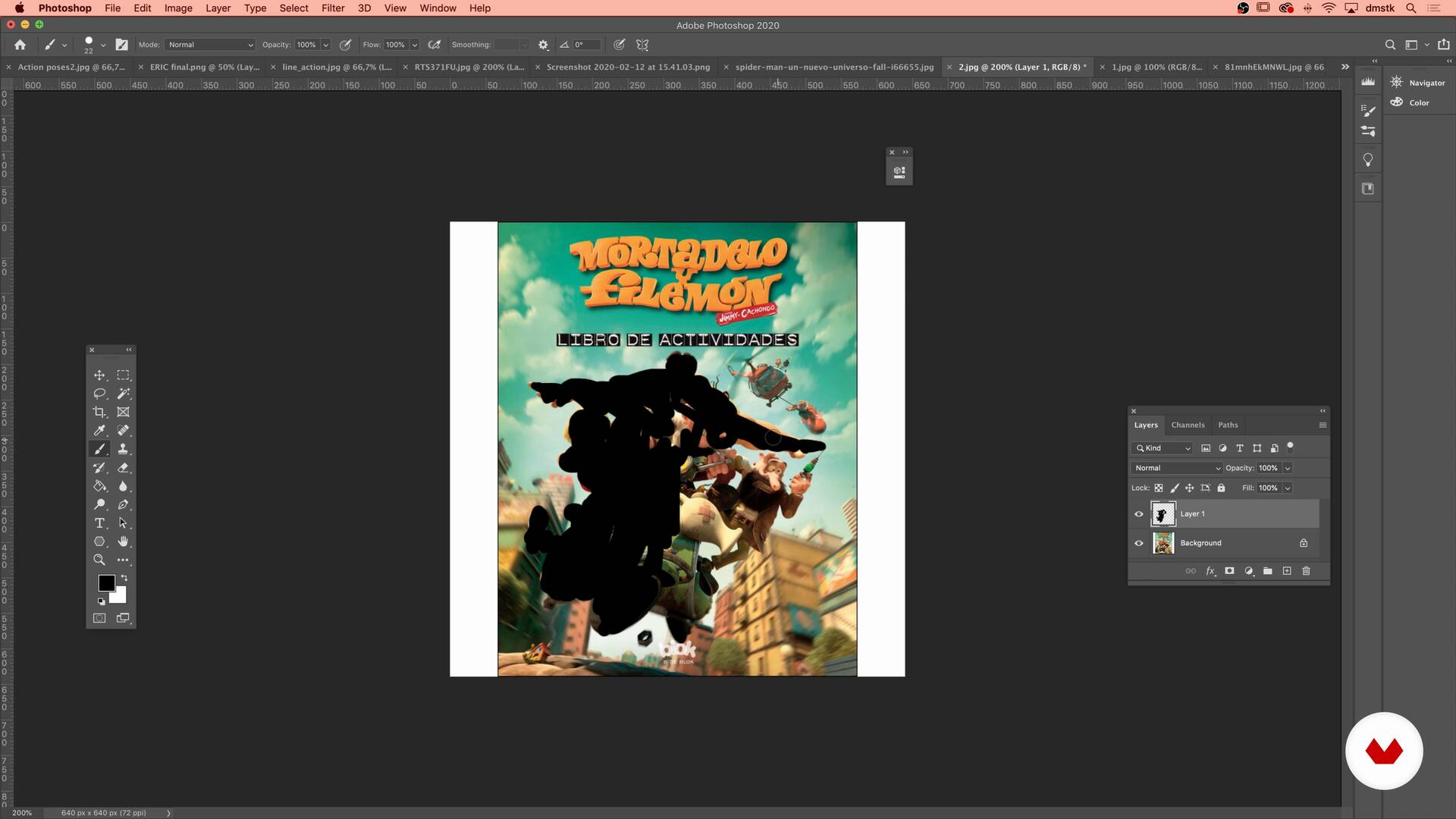Expand the layer Opacity slider dropdown
Image resolution: width=1456 pixels, height=819 pixels.
tap(1287, 468)
